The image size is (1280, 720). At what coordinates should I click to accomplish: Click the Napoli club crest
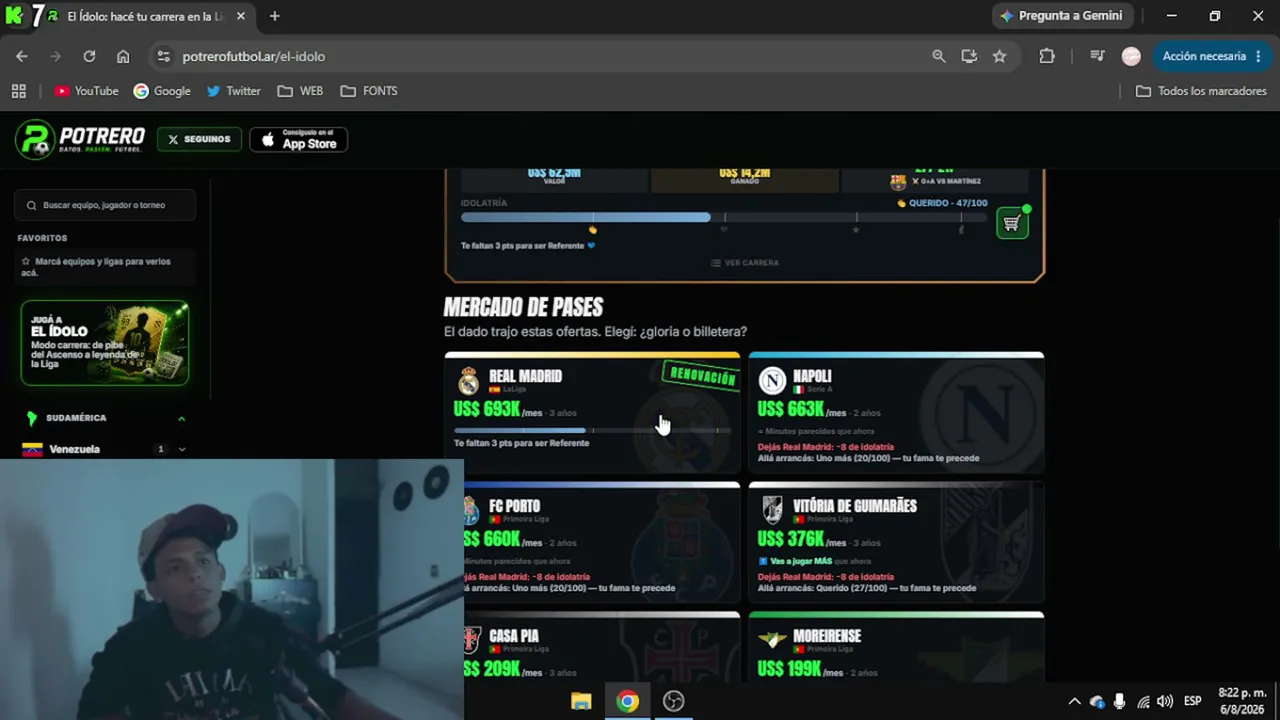[772, 381]
